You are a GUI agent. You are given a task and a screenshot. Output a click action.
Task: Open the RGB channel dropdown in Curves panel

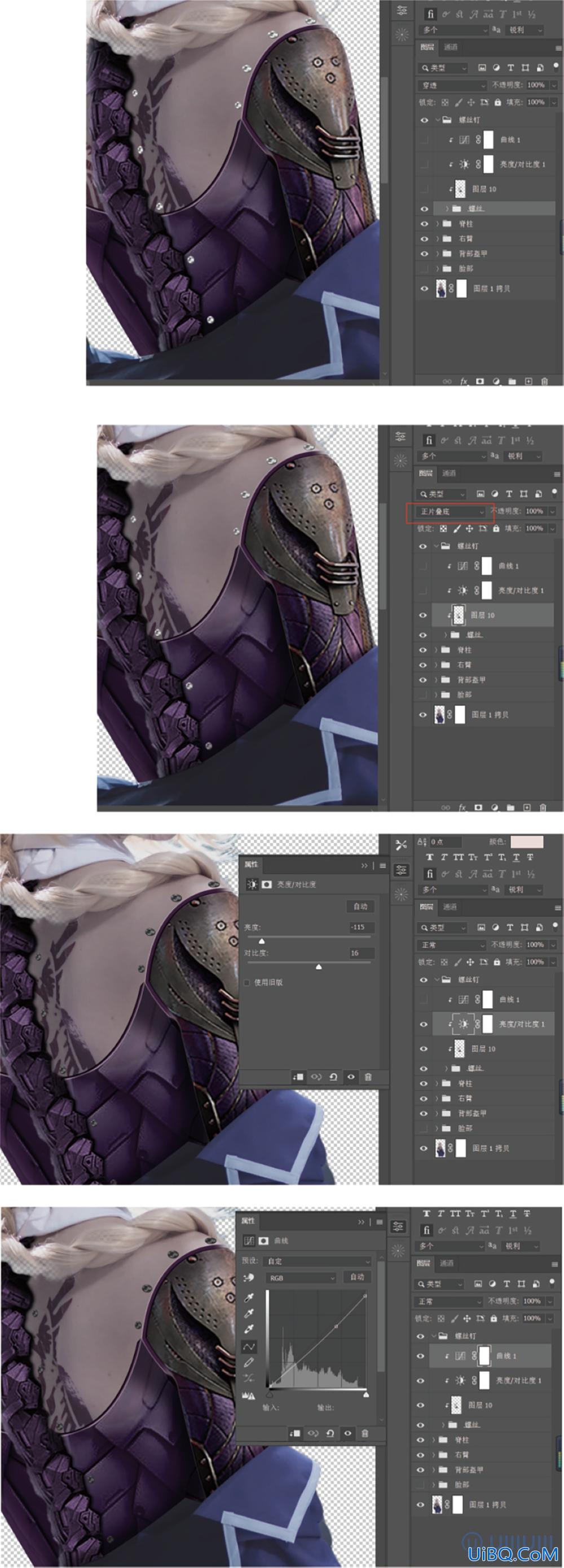pyautogui.click(x=301, y=1278)
